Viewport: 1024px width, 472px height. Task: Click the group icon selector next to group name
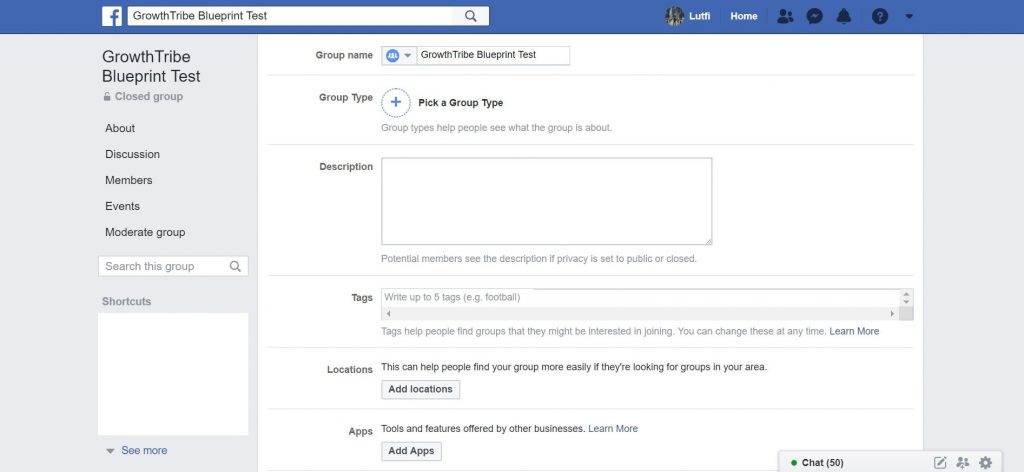(x=399, y=55)
